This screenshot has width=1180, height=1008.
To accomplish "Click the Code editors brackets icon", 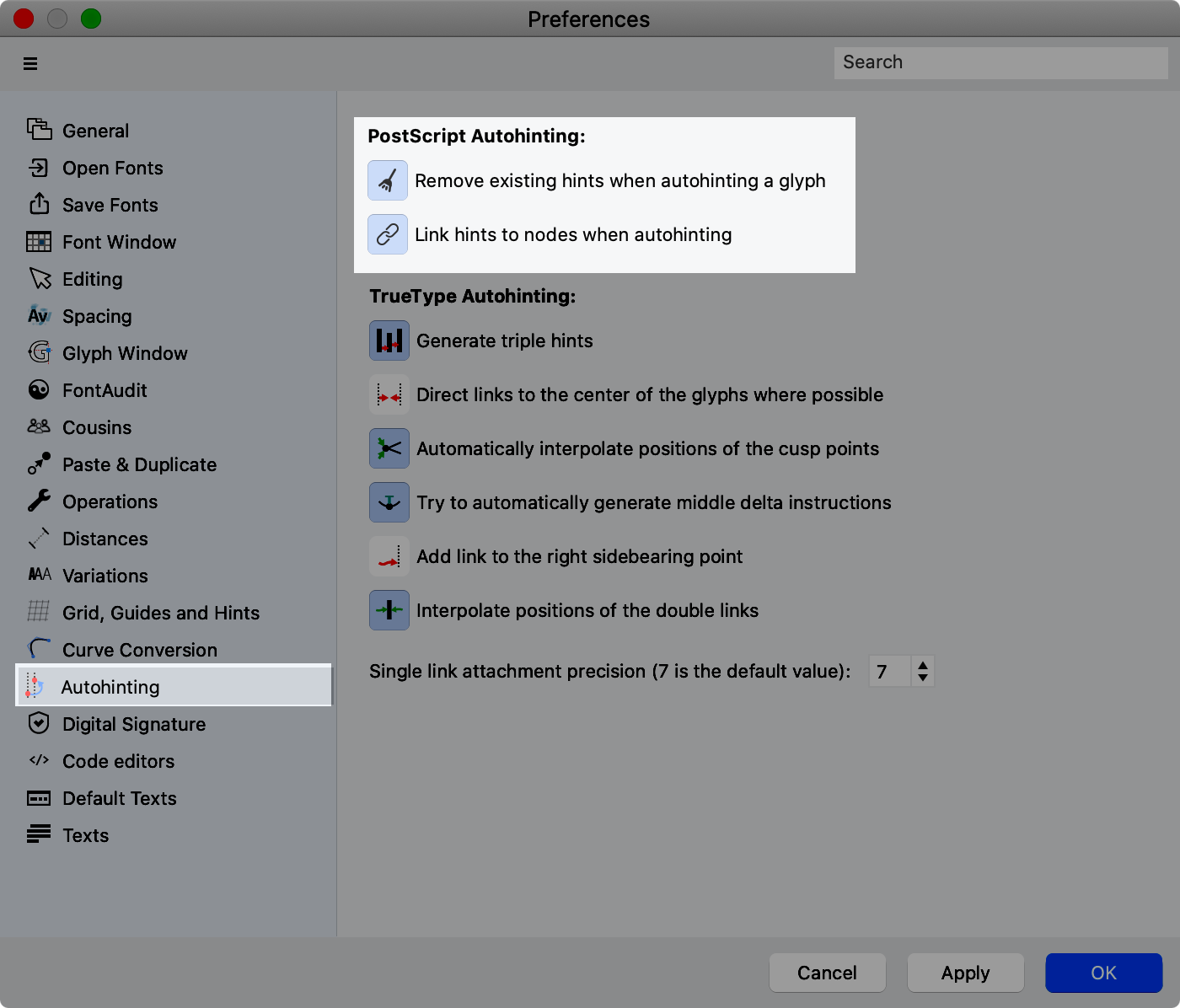I will point(39,760).
